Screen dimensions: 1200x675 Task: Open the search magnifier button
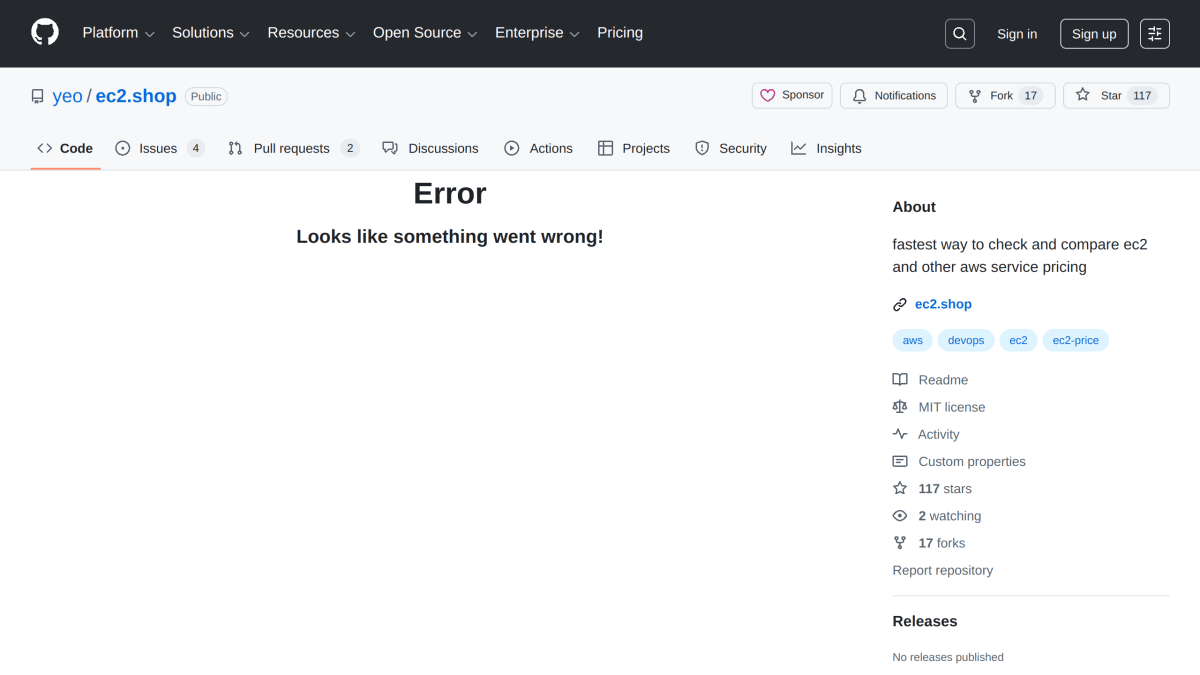[x=960, y=34]
